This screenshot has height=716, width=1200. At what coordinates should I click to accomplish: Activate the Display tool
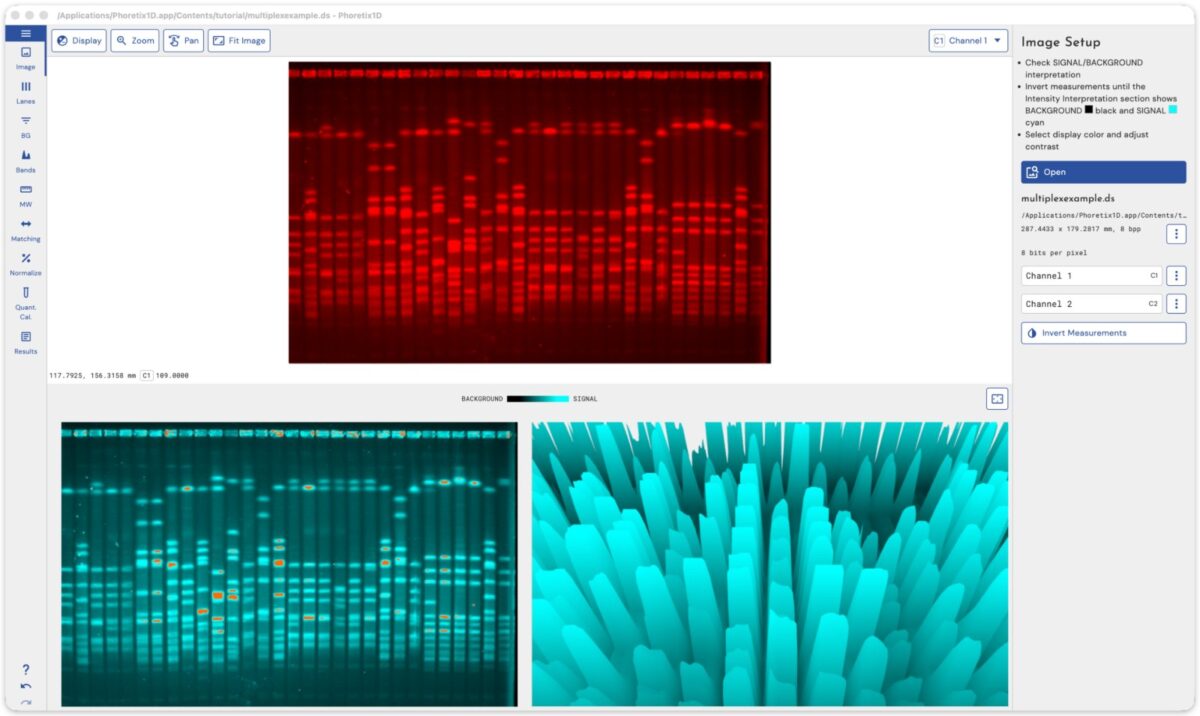coord(79,41)
